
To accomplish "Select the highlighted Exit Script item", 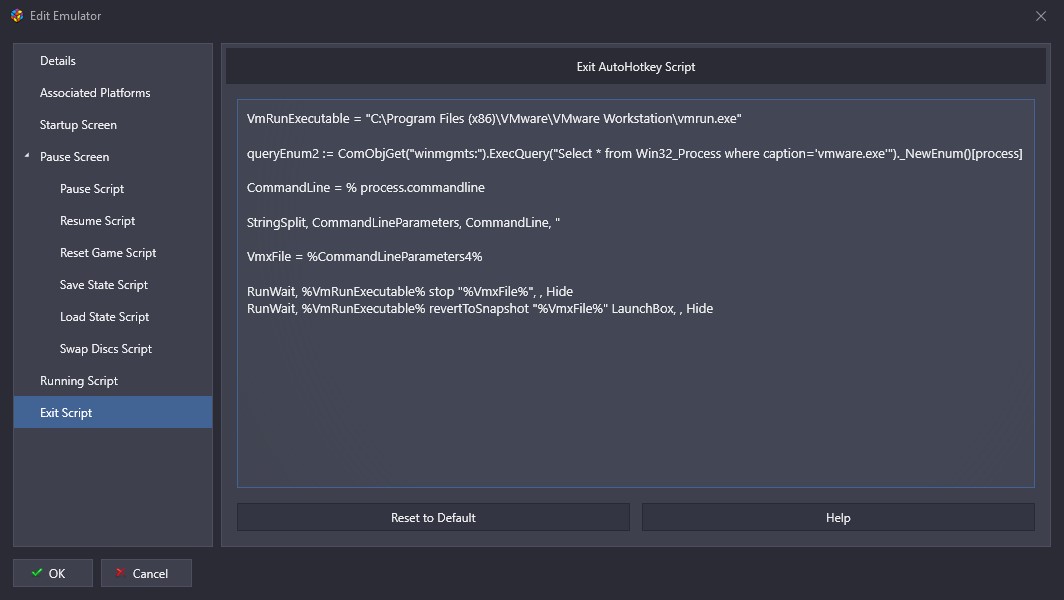I will click(x=66, y=413).
